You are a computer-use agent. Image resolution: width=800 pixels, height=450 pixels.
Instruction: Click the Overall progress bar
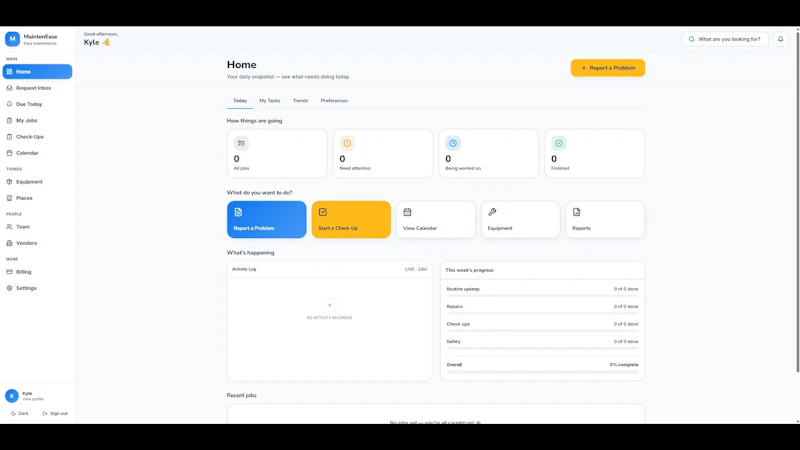pos(542,372)
